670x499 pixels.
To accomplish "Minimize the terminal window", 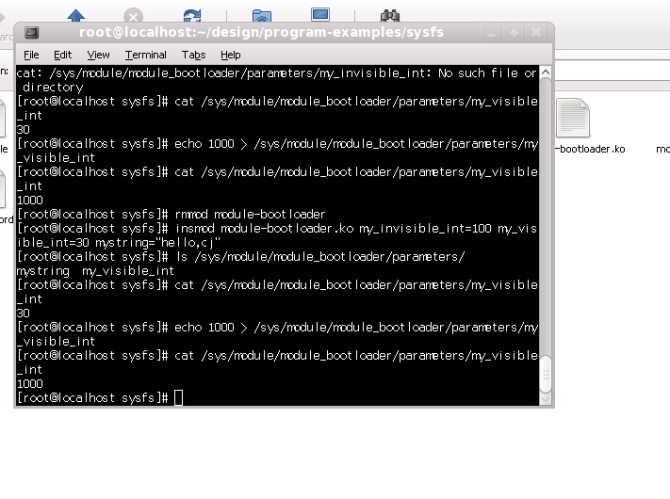I will coord(491,33).
